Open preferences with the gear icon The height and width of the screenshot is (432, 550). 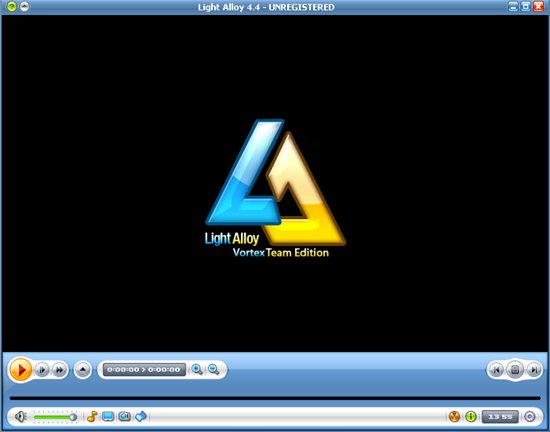pos(530,417)
